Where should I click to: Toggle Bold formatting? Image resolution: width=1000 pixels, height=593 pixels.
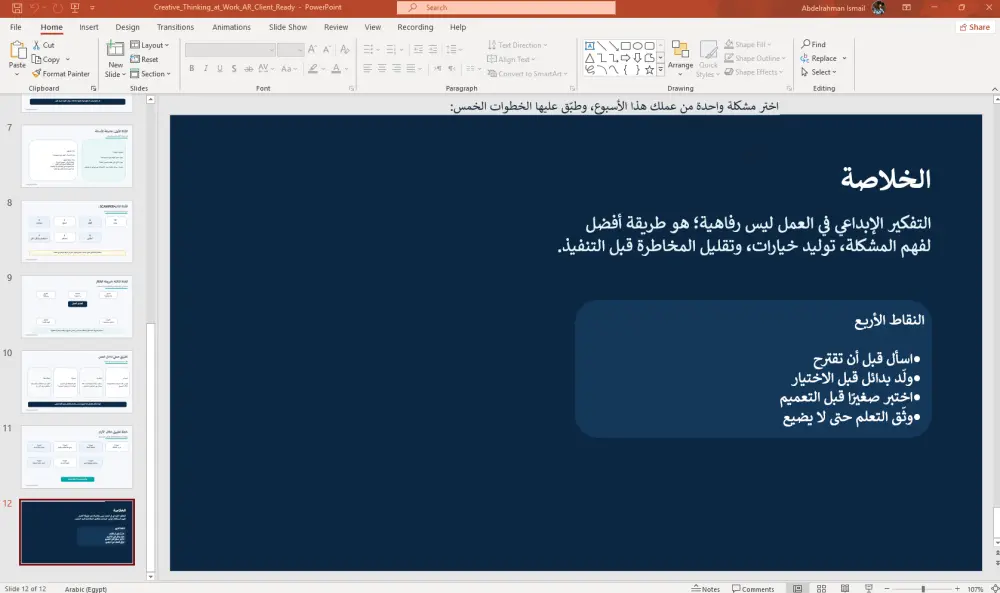(x=191, y=68)
